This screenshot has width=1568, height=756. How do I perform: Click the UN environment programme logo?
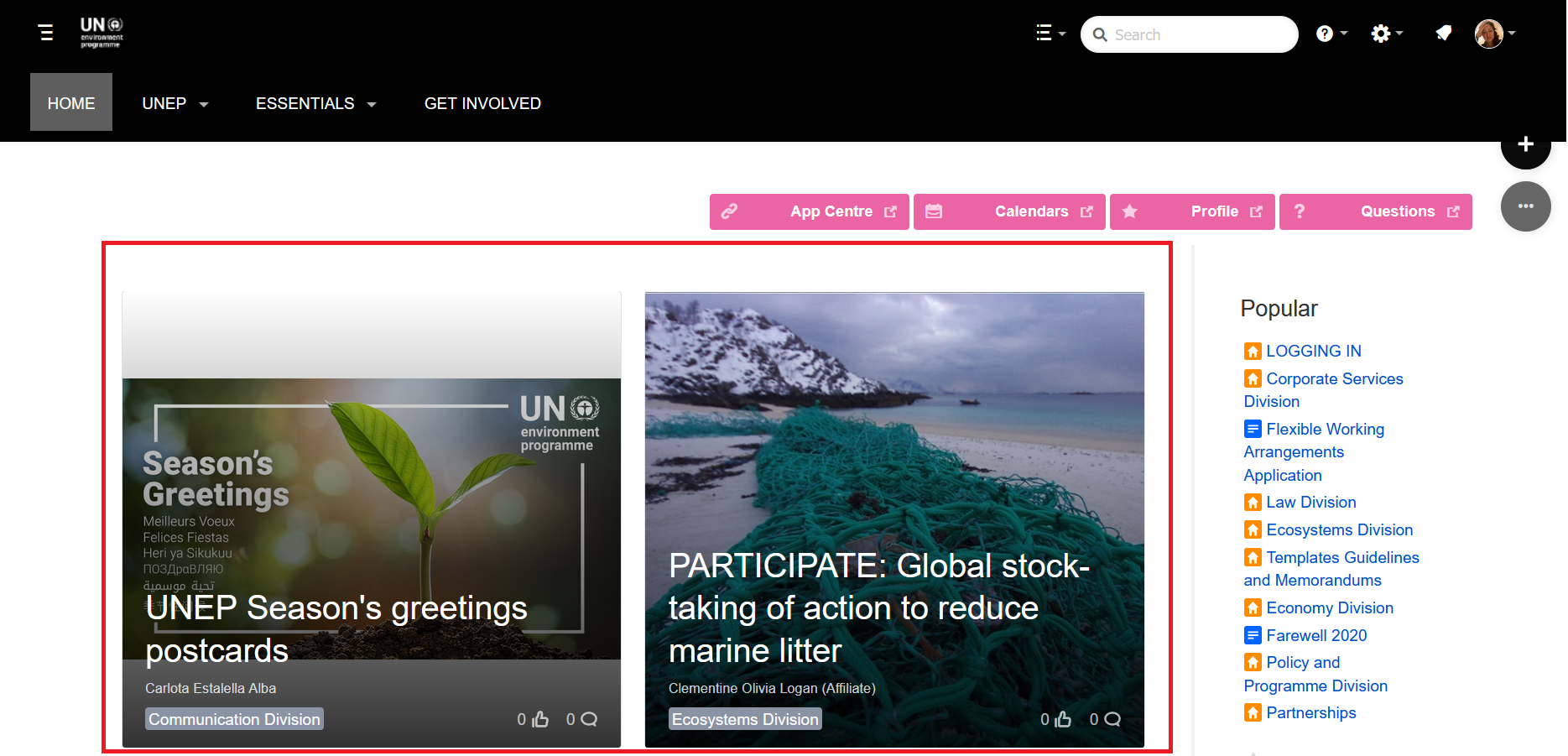point(102,33)
